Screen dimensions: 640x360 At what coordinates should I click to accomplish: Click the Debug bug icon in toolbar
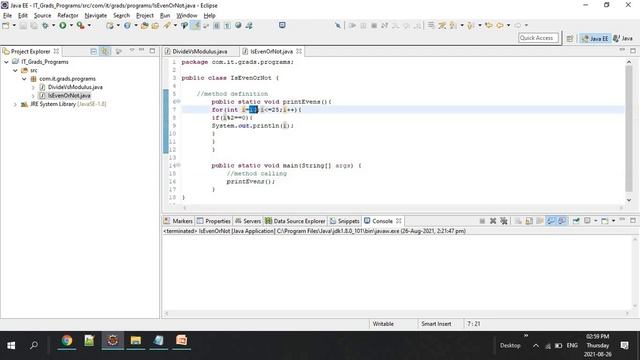tap(45, 25)
